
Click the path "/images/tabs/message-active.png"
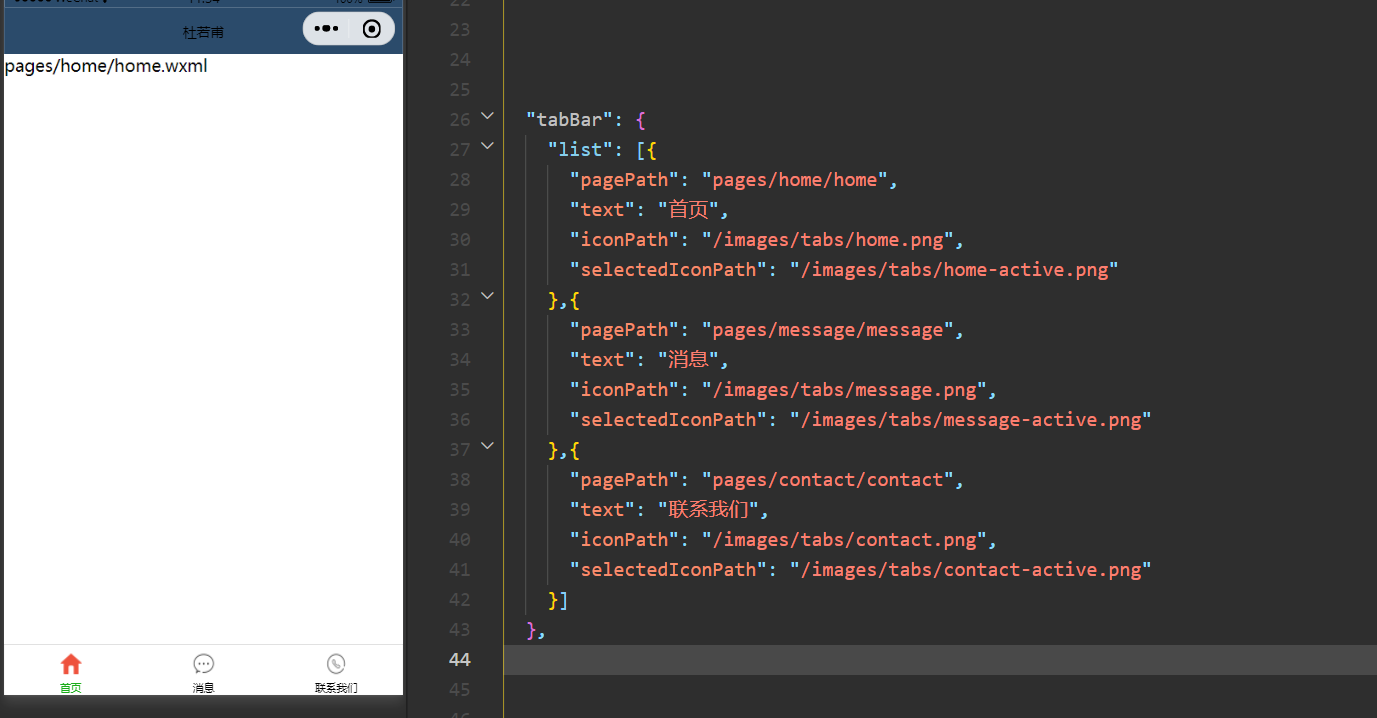pos(971,420)
